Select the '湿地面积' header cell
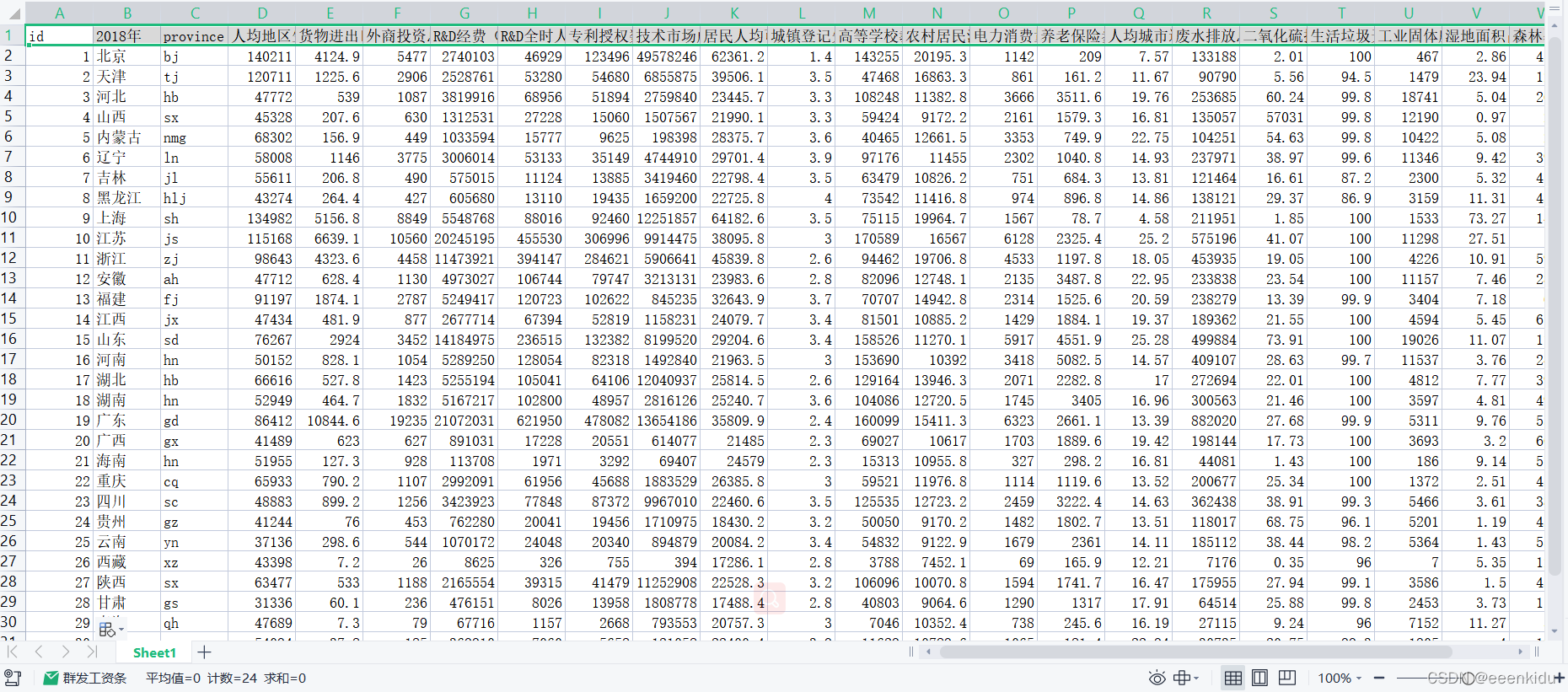The image size is (1568, 692). click(1476, 35)
